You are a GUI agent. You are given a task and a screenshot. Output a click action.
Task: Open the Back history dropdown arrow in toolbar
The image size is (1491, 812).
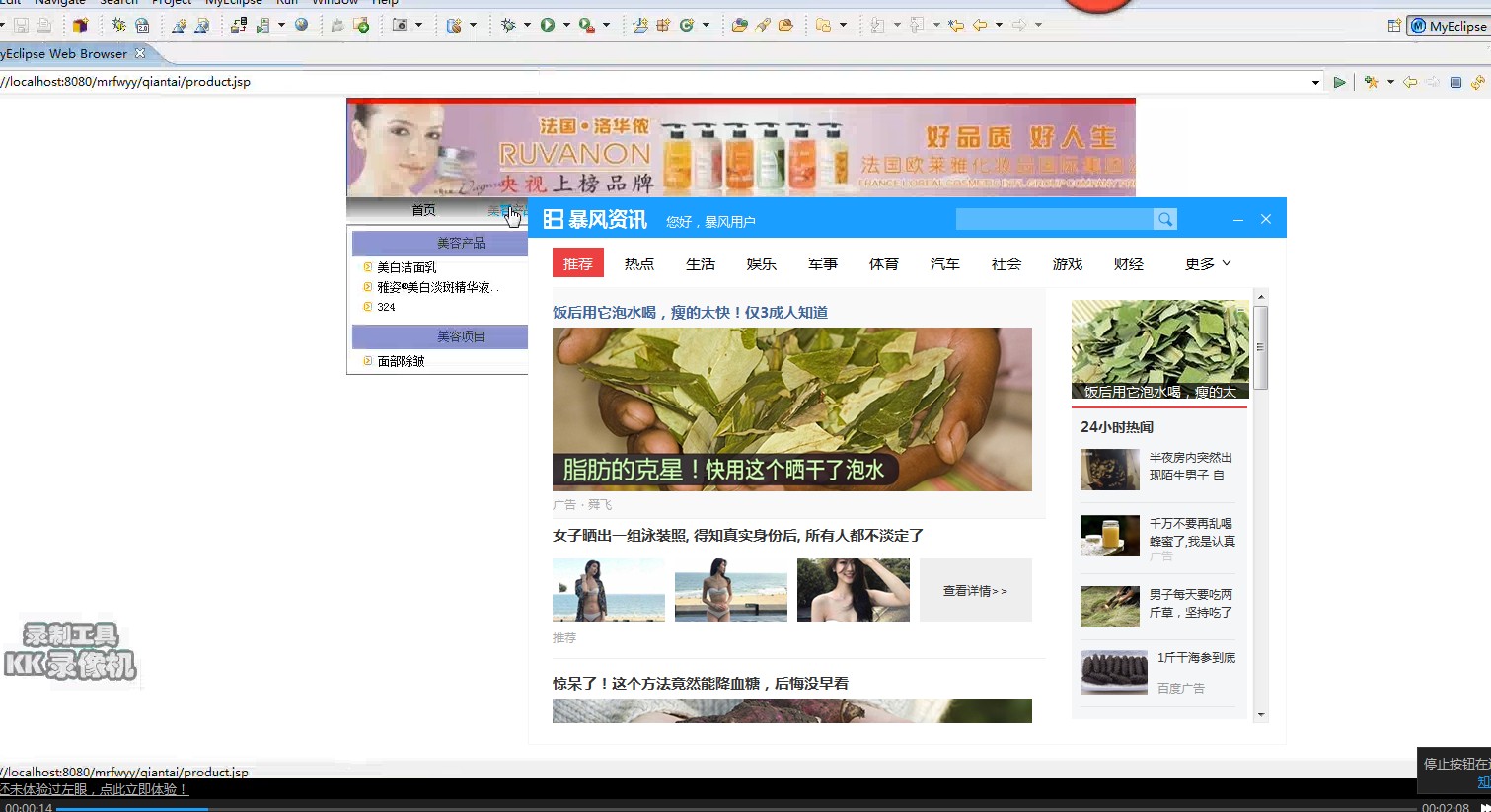(999, 25)
